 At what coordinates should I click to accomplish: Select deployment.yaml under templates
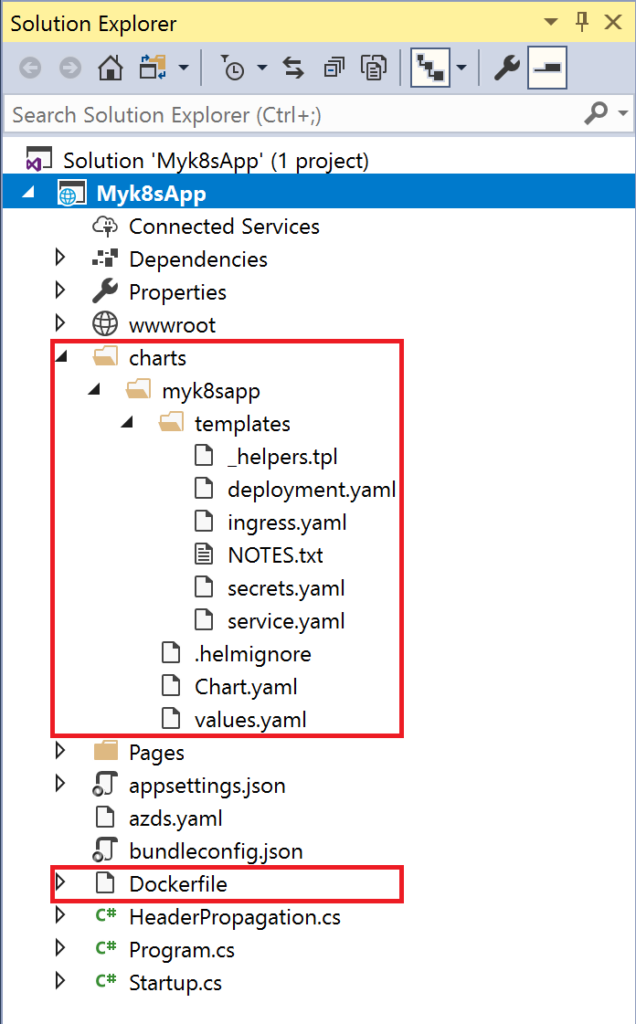coord(311,488)
